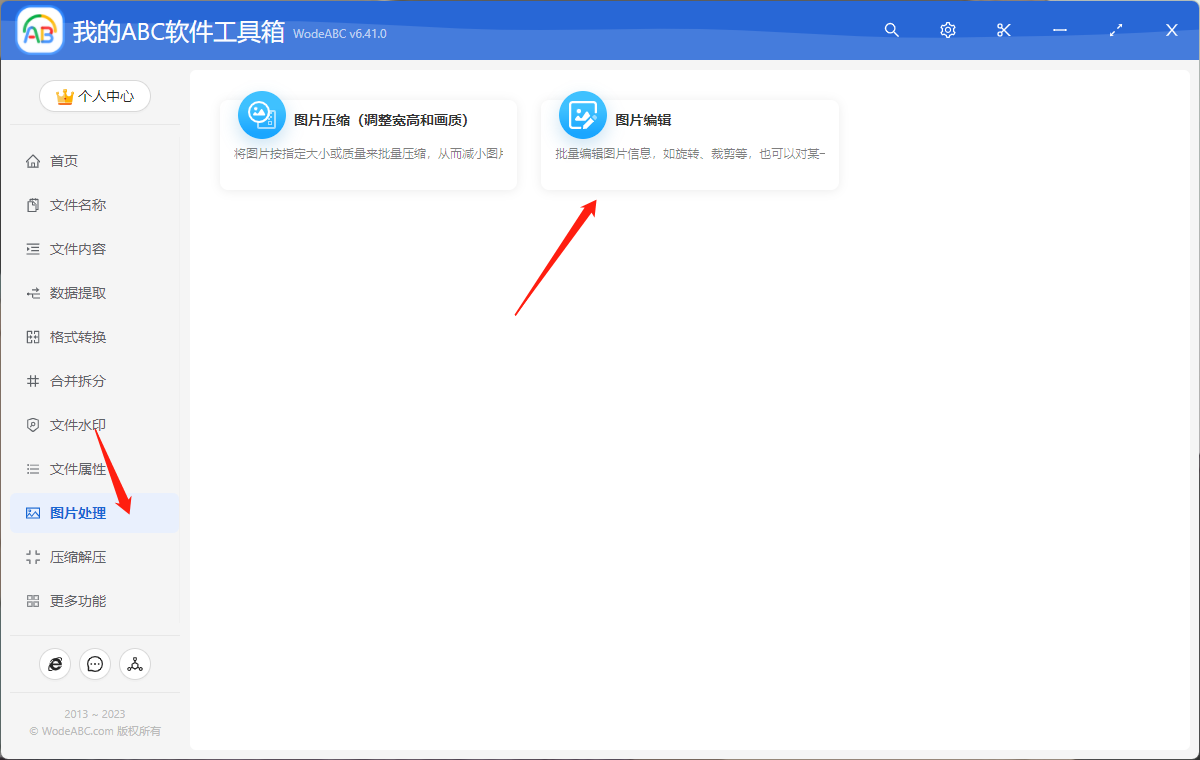1200x760 pixels.
Task: Select 文件名称 in the sidebar
Action: coord(75,204)
